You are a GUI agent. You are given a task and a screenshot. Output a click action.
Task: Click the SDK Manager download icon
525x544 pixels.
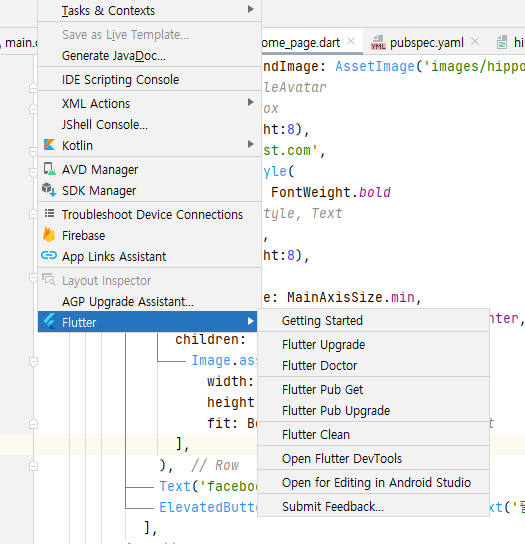pos(49,190)
